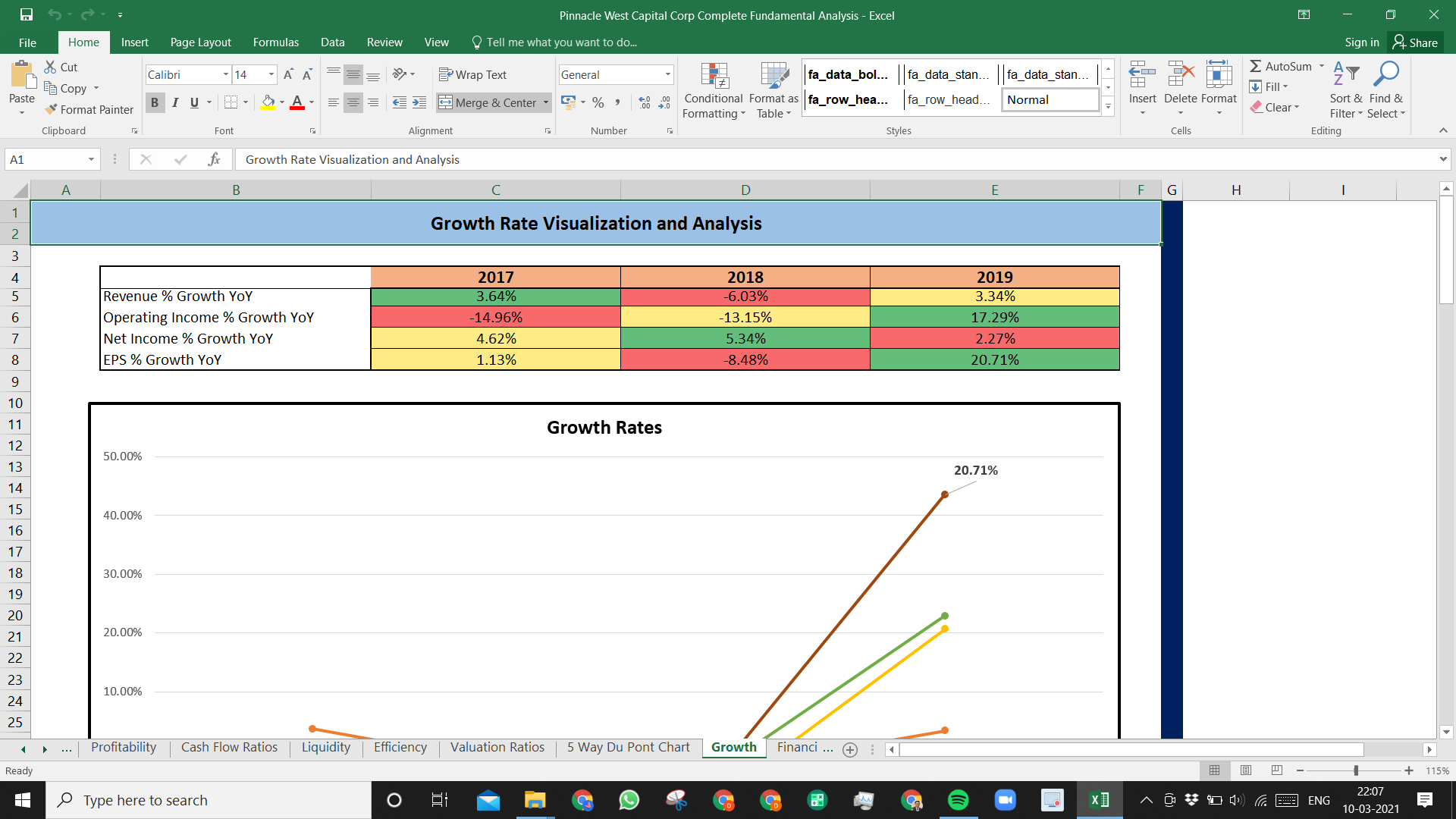The height and width of the screenshot is (819, 1456).
Task: Add a new sheet with the plus button
Action: pyautogui.click(x=850, y=749)
